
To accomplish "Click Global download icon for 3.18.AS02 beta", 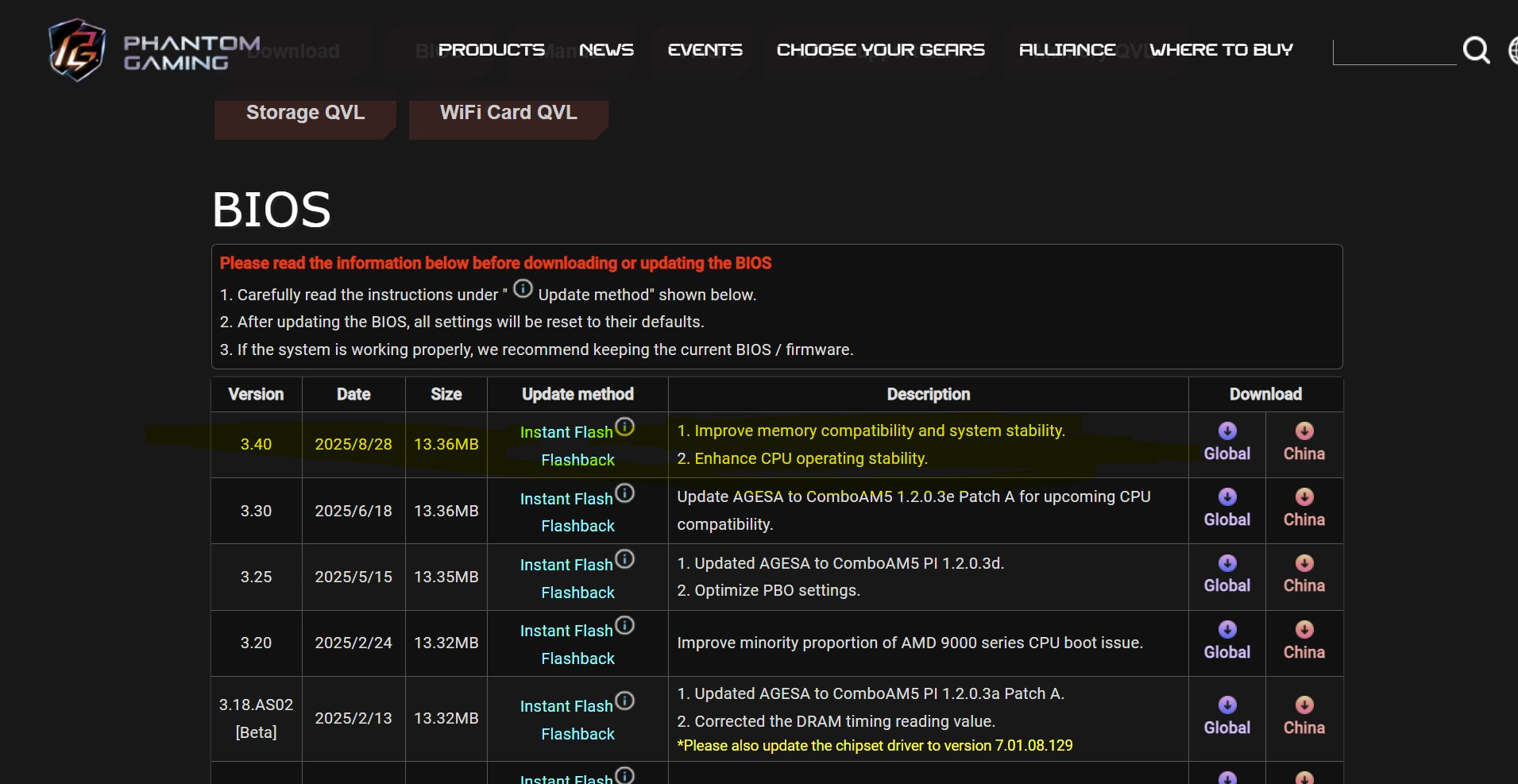I will [x=1227, y=705].
